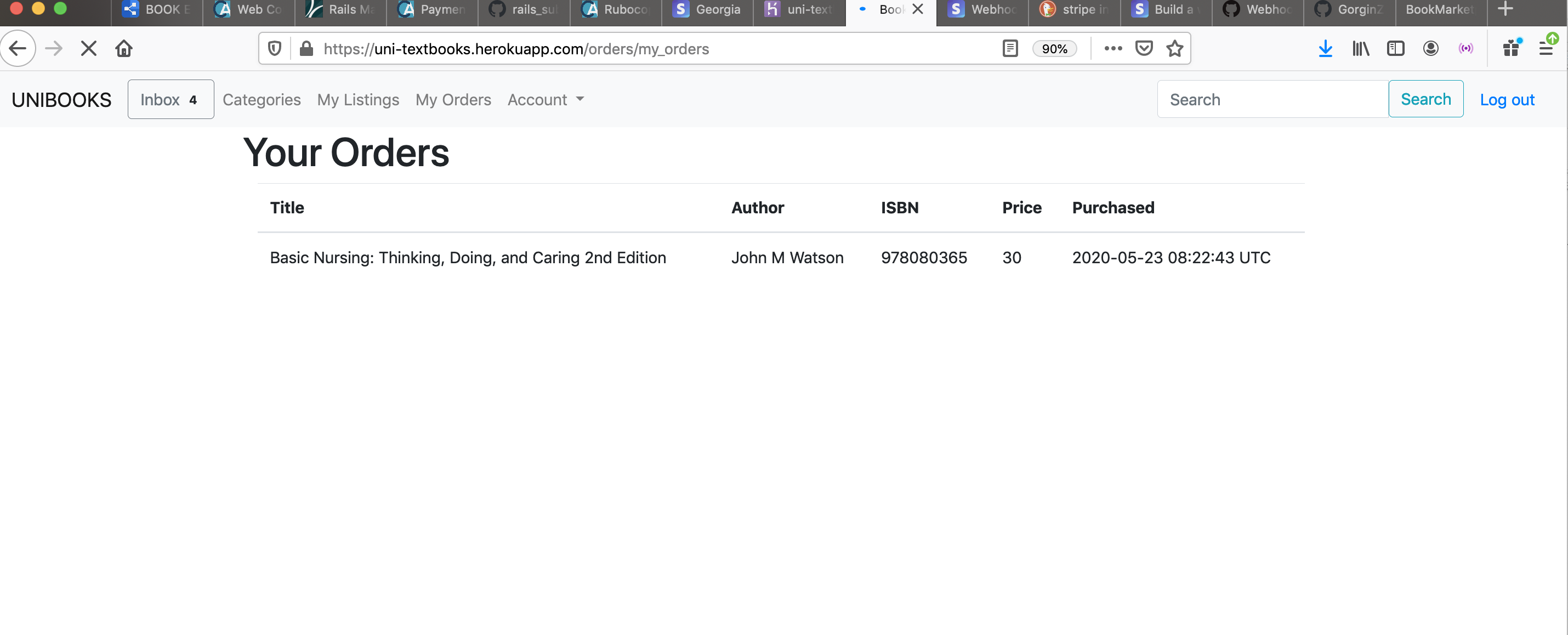Expand the Account dropdown in navbar

coord(546,99)
